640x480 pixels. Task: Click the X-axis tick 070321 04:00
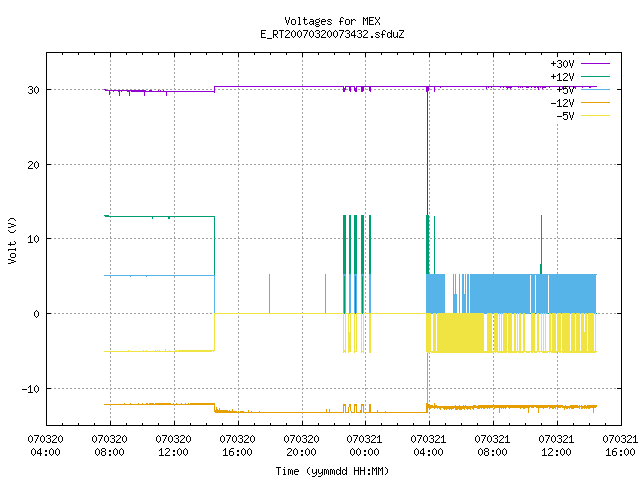428,446
